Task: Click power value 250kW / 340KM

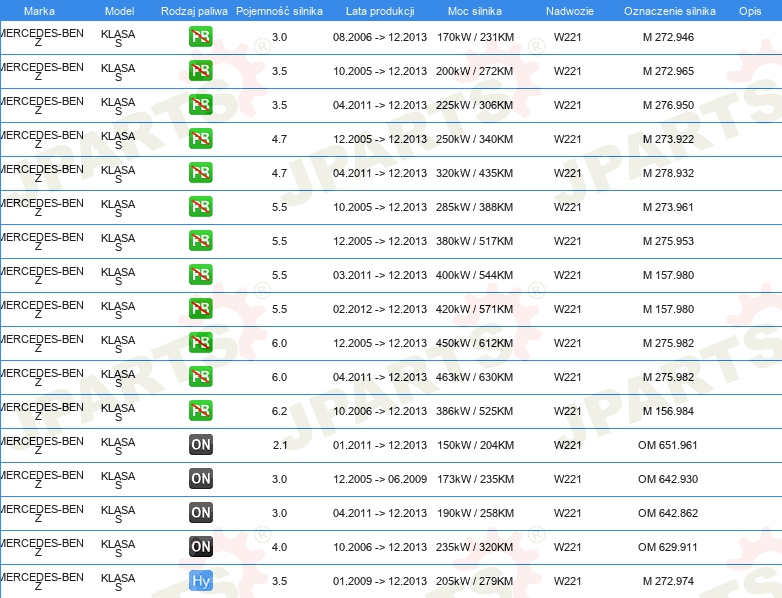Action: [474, 139]
